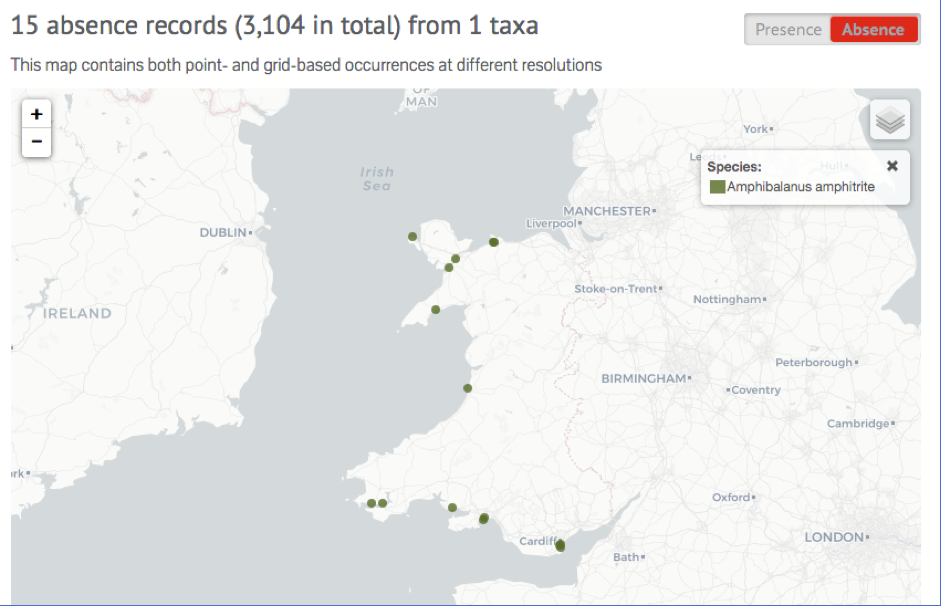941x606 pixels.
Task: Click the heading showing 15 absence records
Action: [x=274, y=25]
